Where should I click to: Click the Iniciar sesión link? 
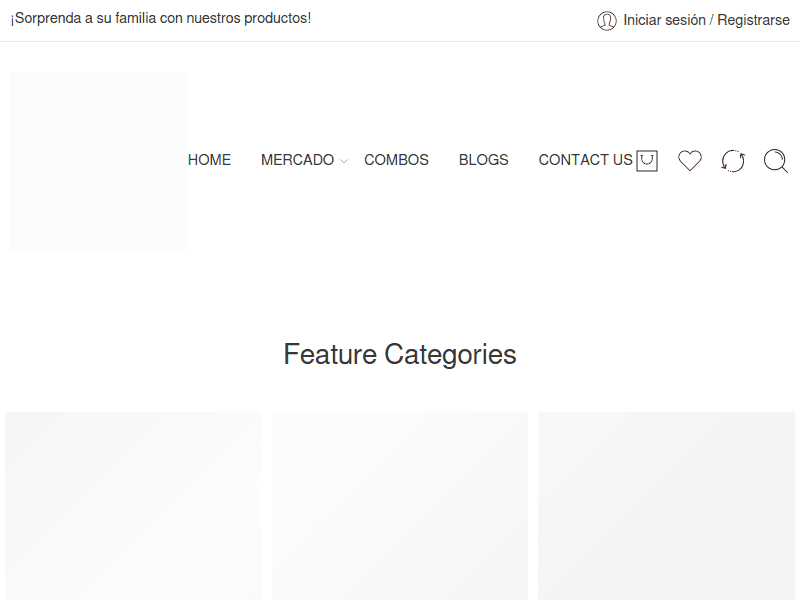pos(664,20)
